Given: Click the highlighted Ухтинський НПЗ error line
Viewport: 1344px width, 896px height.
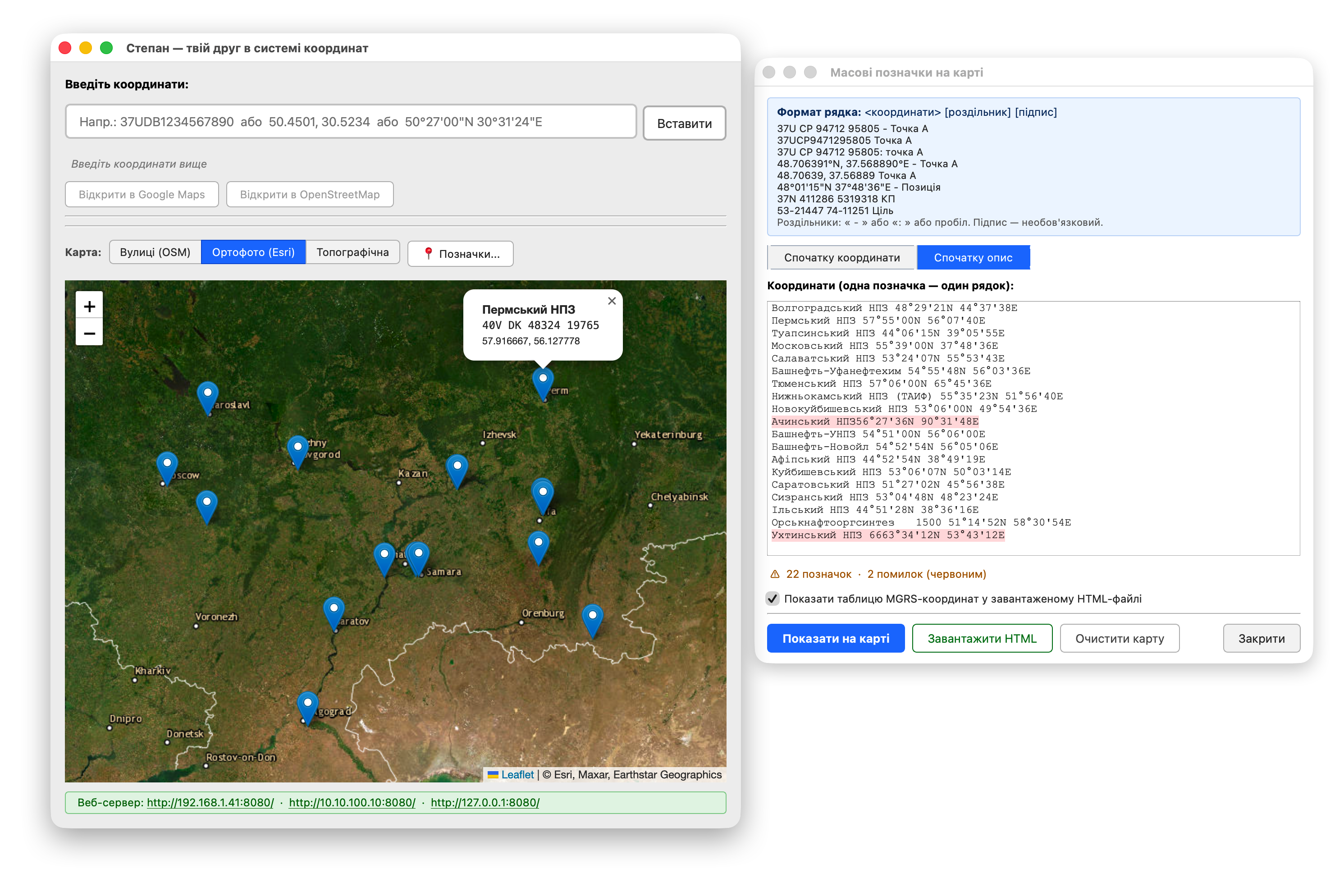Looking at the screenshot, I should point(888,535).
